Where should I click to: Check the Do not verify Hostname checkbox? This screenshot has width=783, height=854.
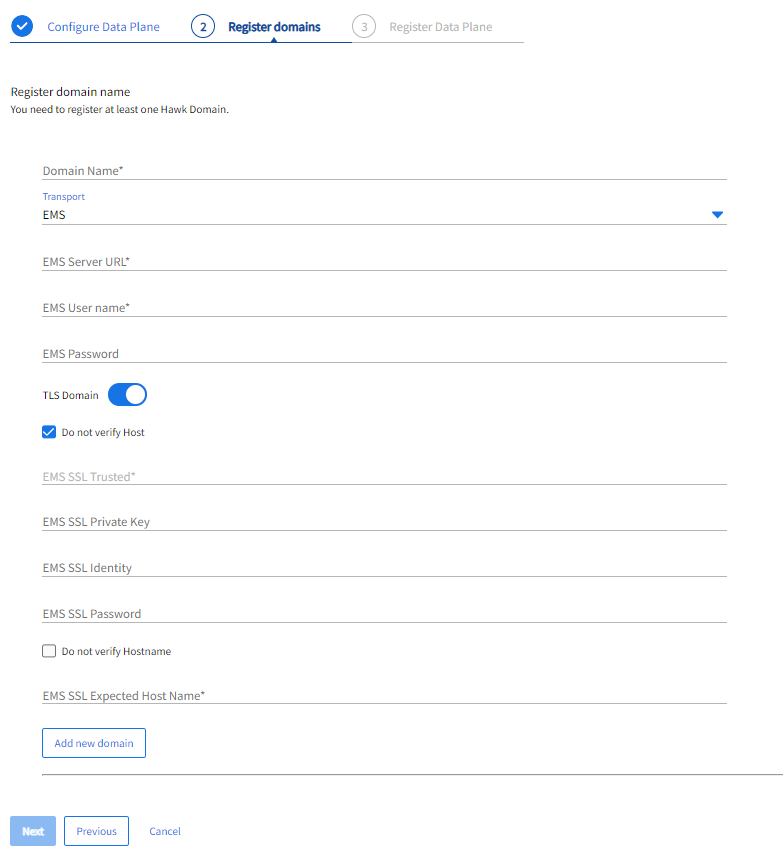tap(49, 651)
